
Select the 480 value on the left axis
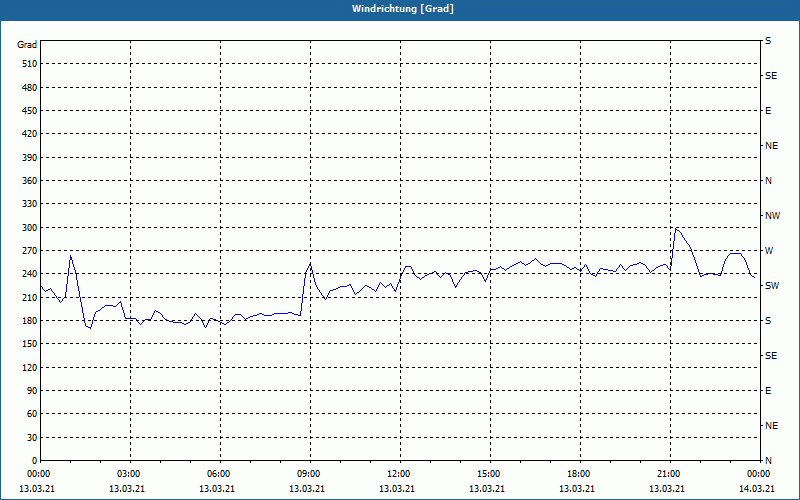[x=30, y=88]
